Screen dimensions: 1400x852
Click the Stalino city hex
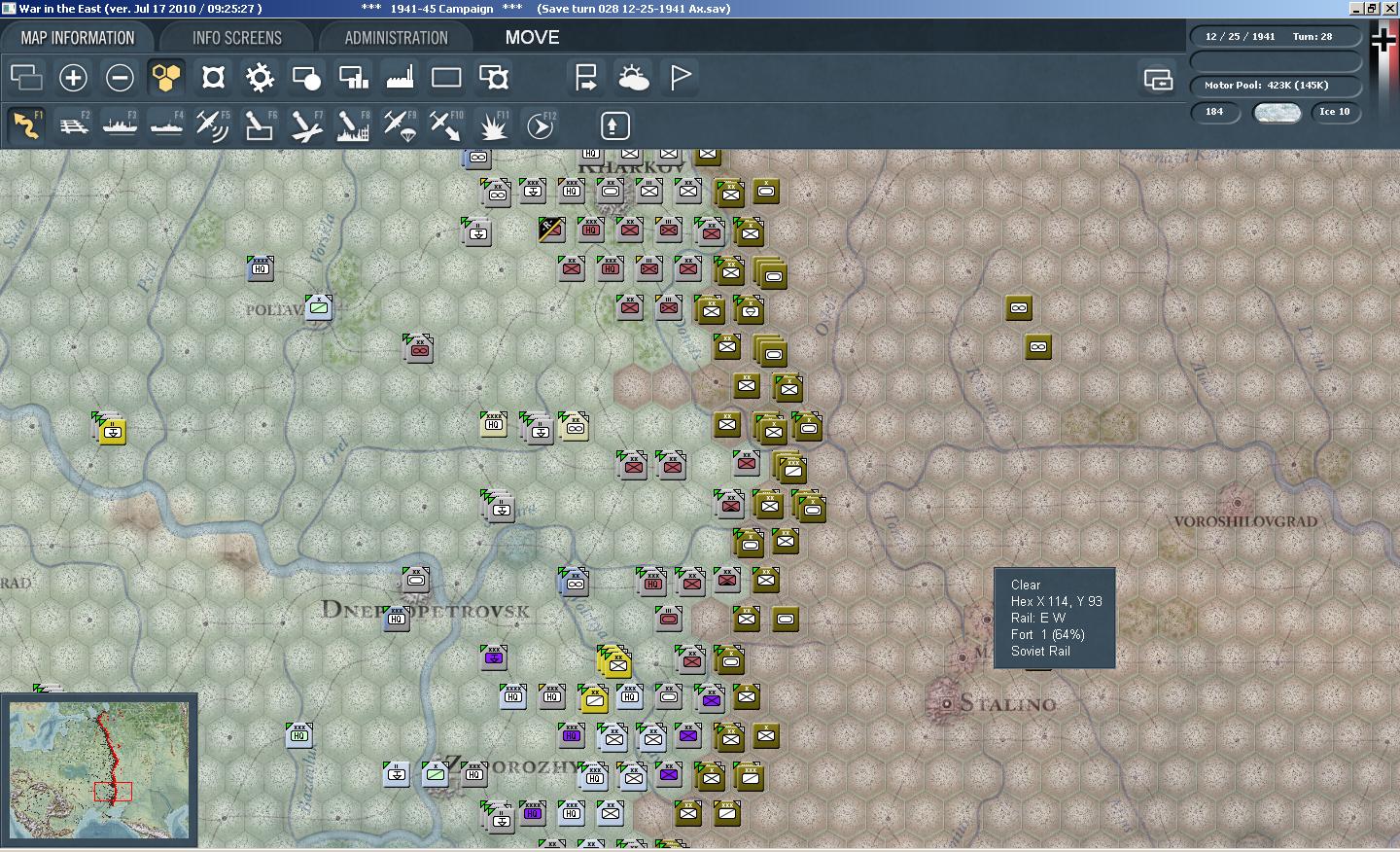945,702
